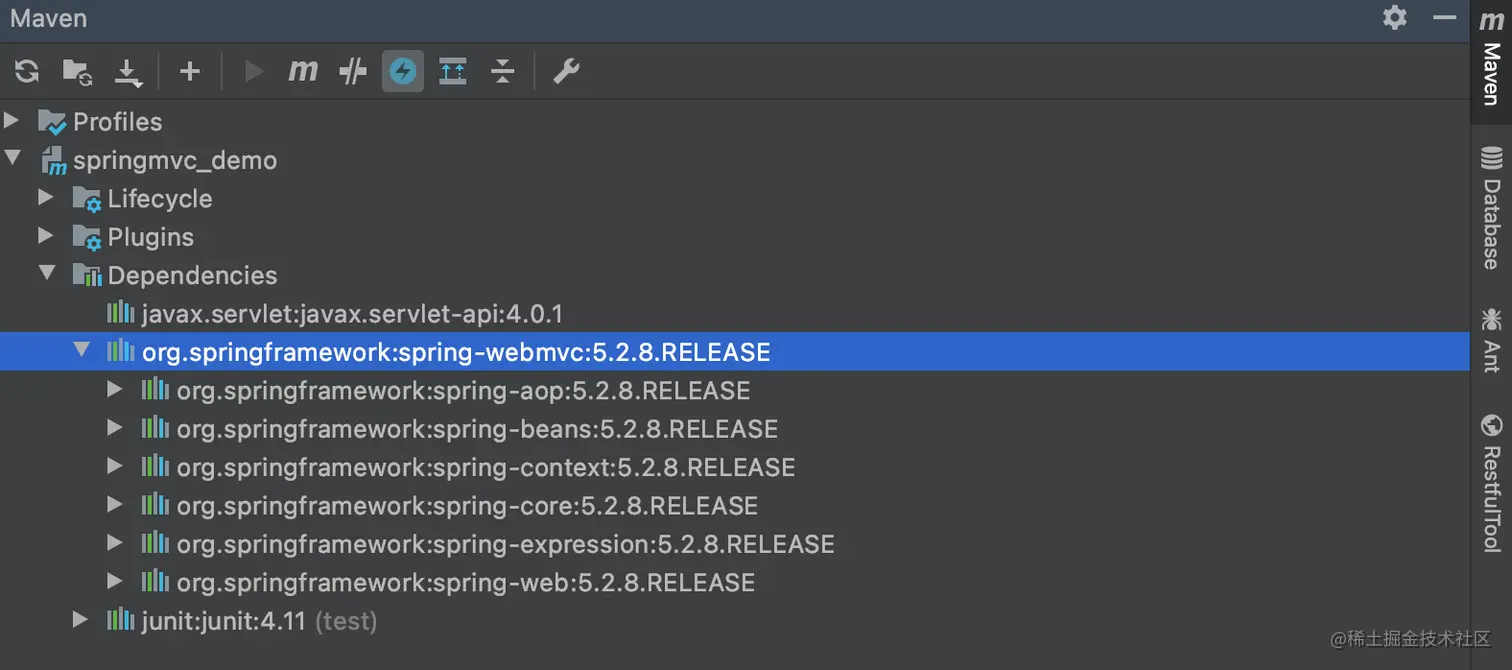Select org.springframework:spring-aop:5.2.8.RELEASE row
The image size is (1512, 670).
click(x=735, y=390)
